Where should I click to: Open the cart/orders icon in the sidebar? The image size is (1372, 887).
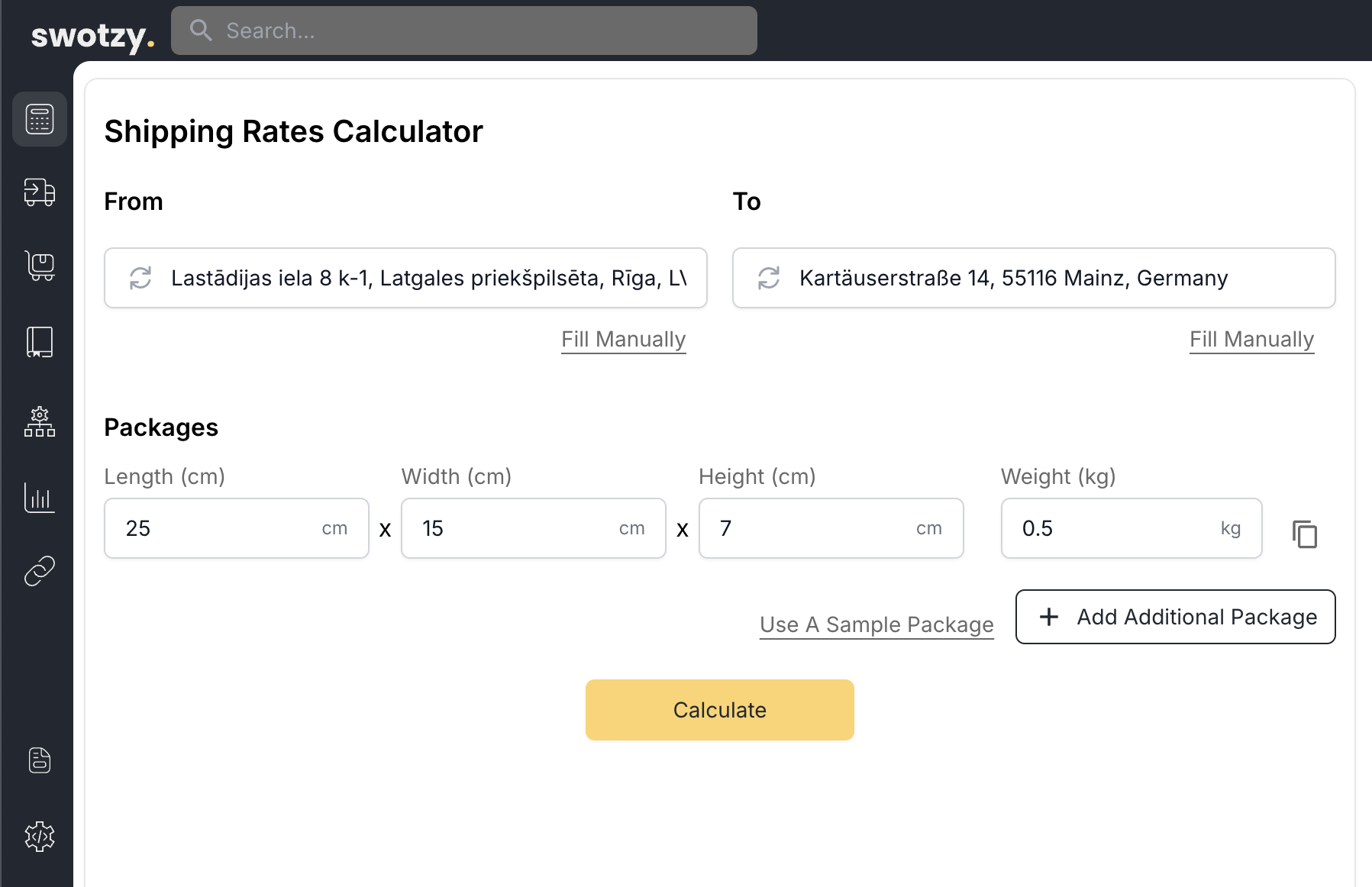coord(39,266)
